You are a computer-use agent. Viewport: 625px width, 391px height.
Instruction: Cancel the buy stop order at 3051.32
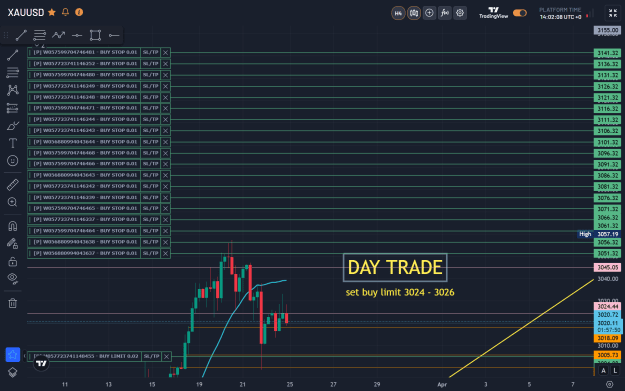point(165,253)
